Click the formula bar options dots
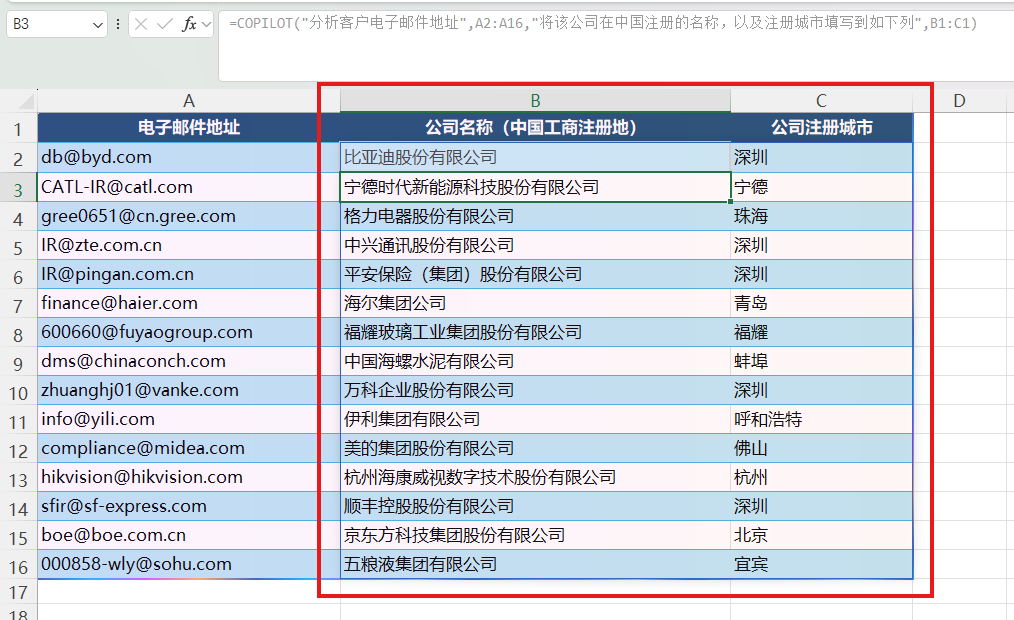 pos(118,25)
